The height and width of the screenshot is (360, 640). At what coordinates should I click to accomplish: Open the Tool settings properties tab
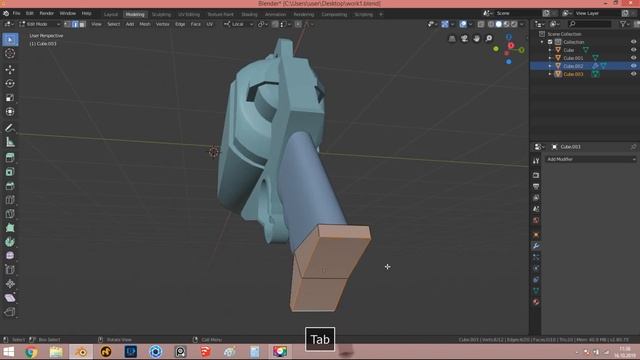[536, 161]
